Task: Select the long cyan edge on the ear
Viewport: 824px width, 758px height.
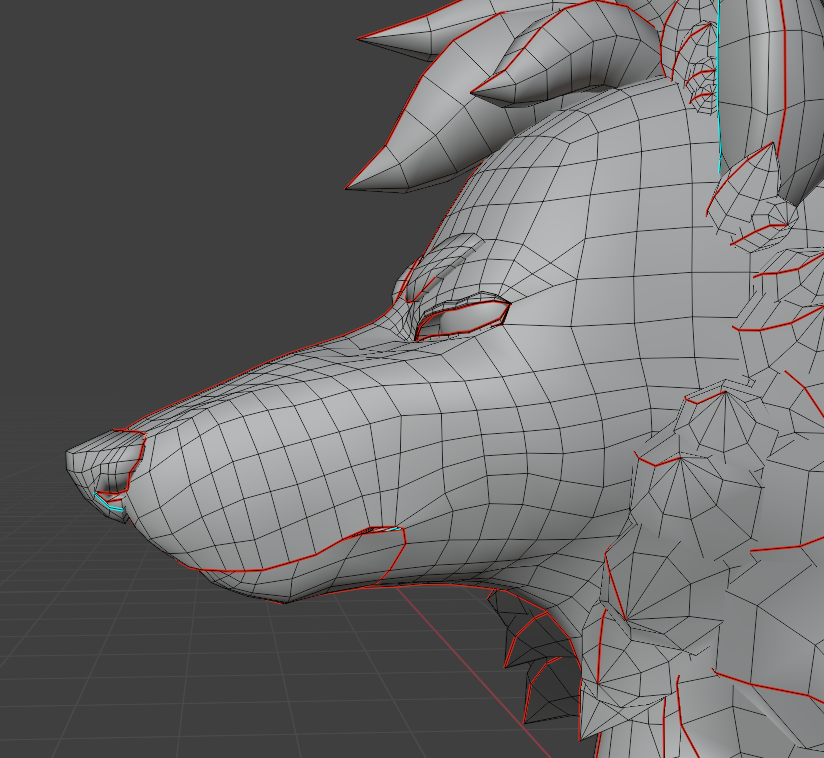Action: pyautogui.click(x=718, y=87)
